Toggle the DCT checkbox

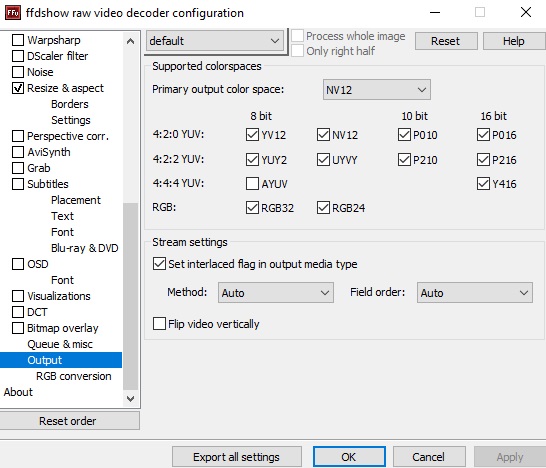click(x=18, y=312)
